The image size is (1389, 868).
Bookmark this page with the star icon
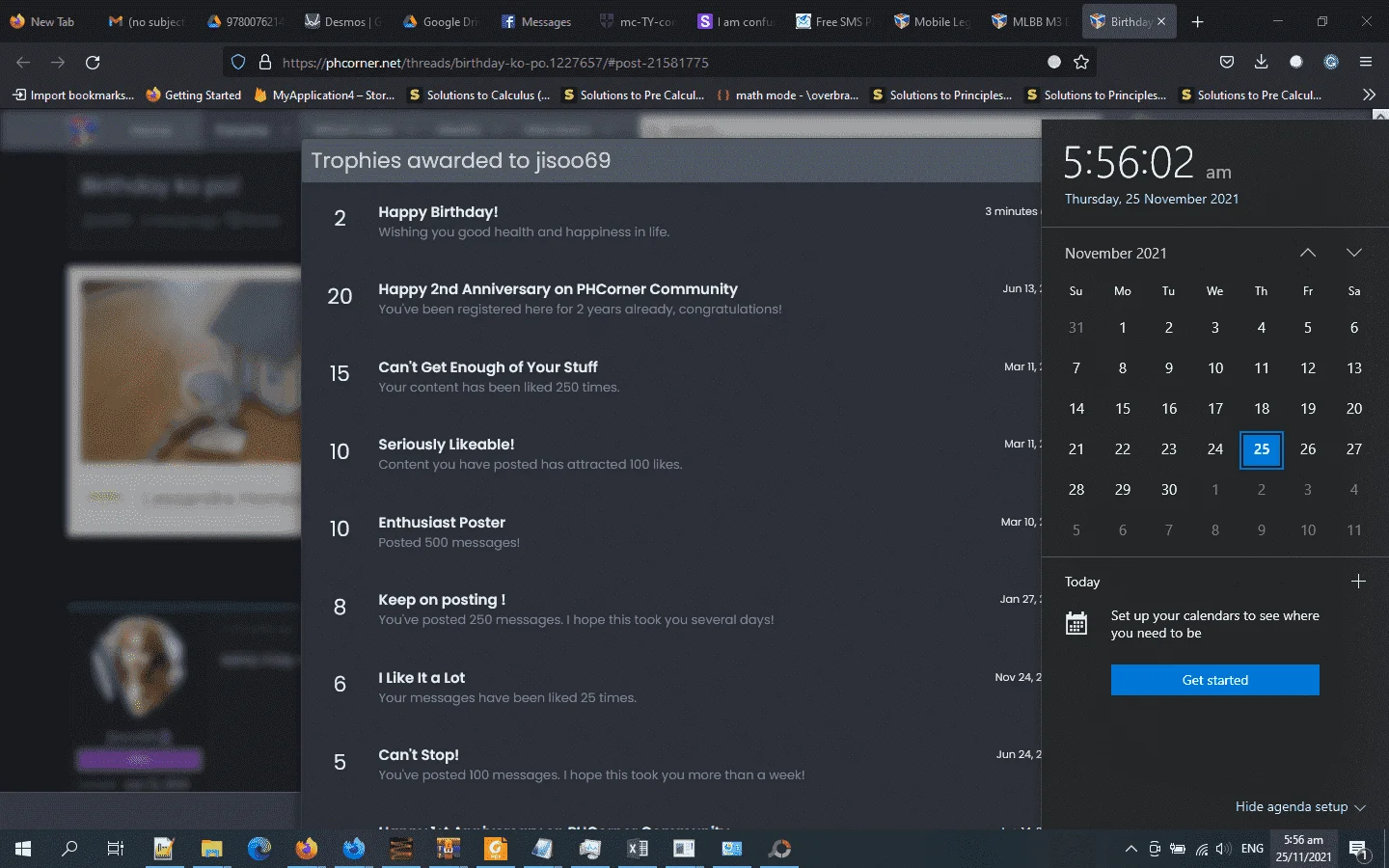pyautogui.click(x=1081, y=62)
